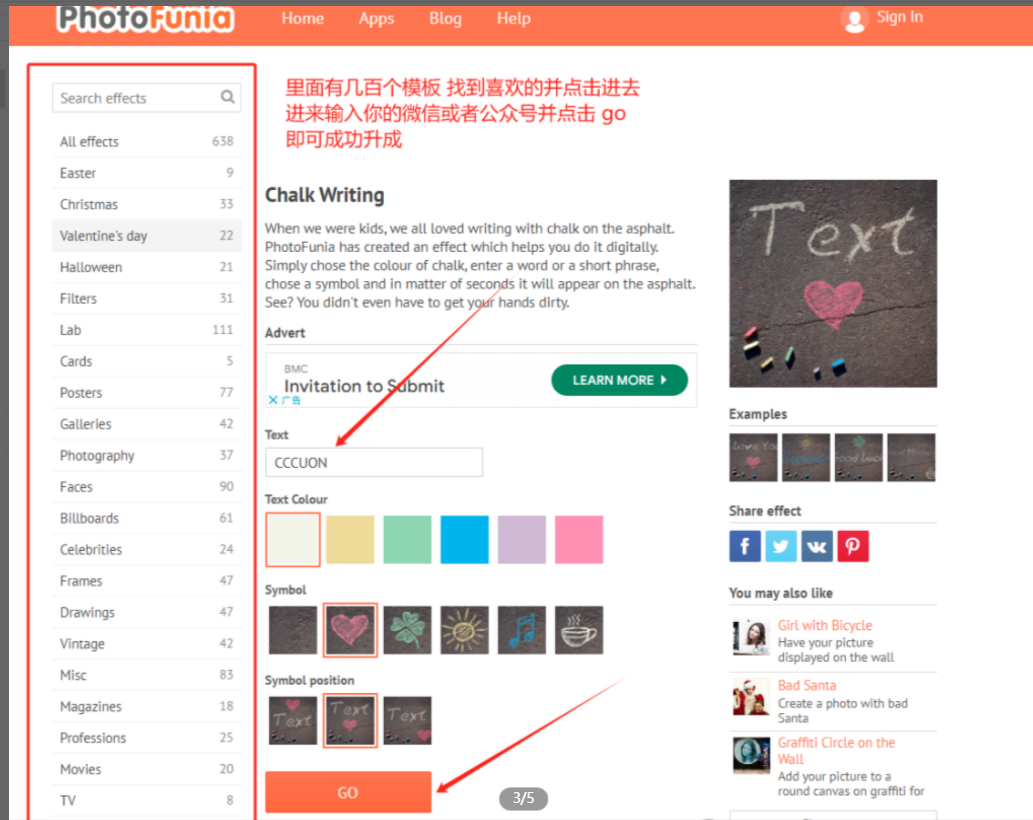Share effect on Facebook
The width and height of the screenshot is (1033, 820).
point(744,546)
